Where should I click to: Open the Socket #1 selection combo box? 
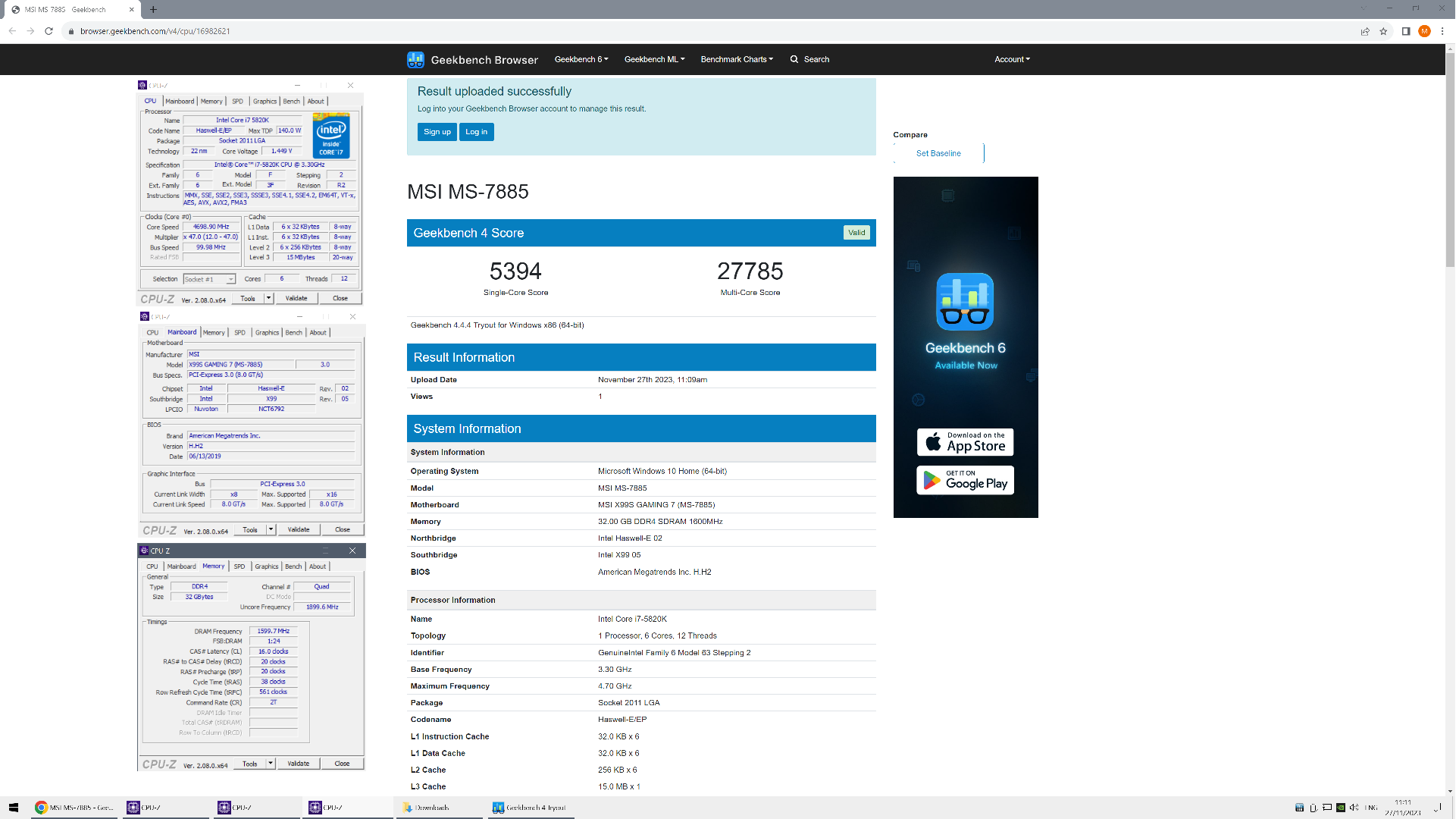pyautogui.click(x=210, y=279)
